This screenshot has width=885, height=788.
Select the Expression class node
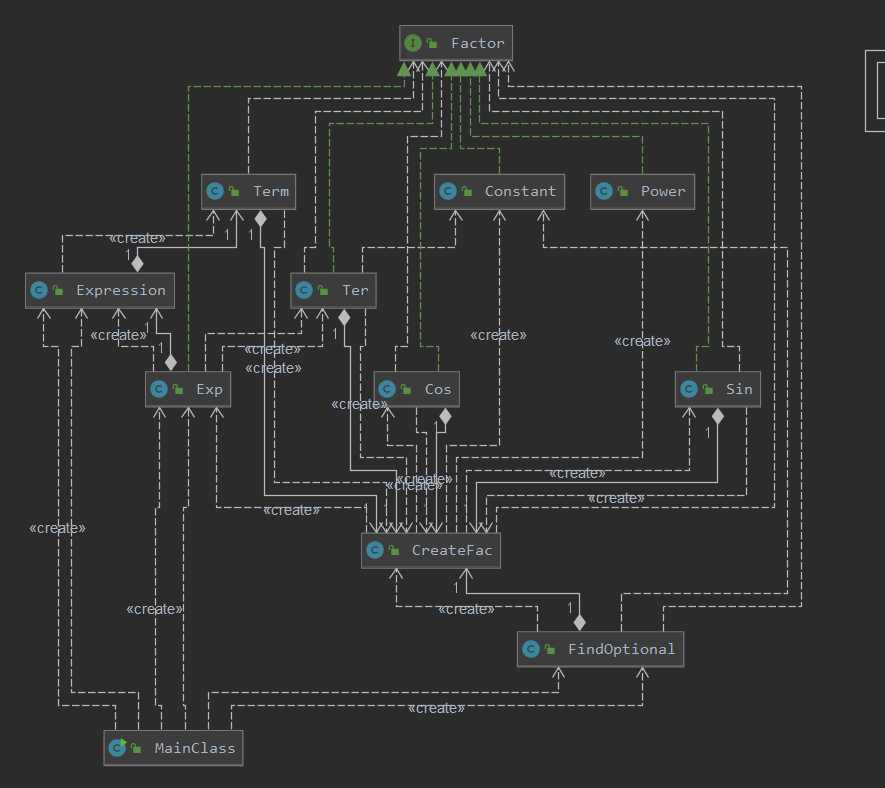point(100,290)
